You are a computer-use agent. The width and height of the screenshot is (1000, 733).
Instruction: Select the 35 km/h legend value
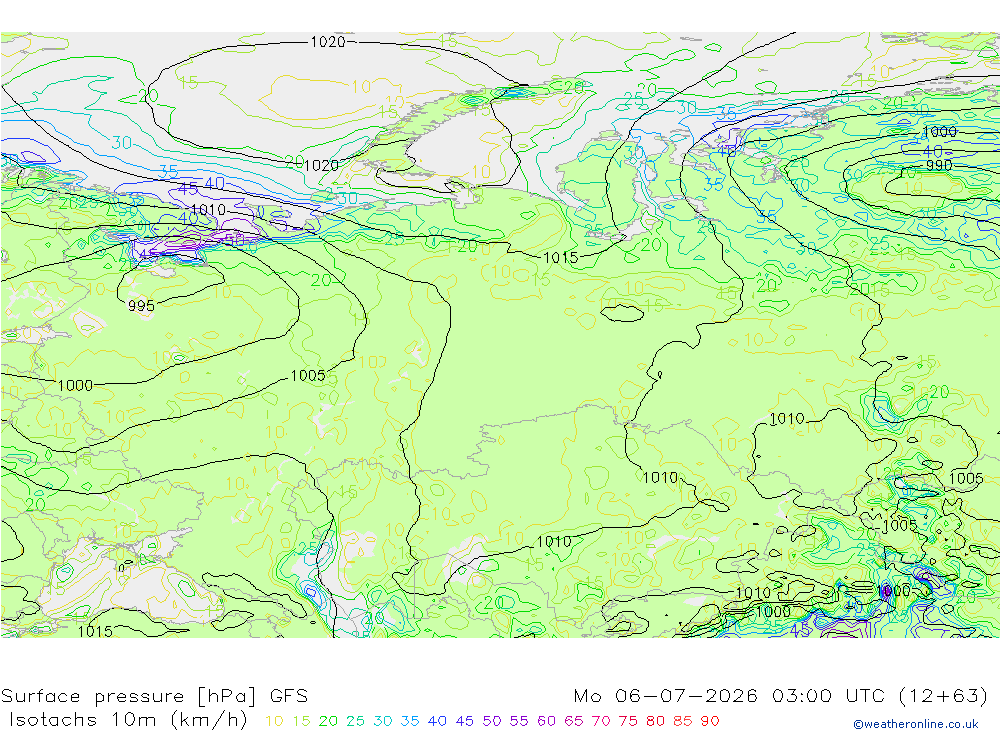coord(410,721)
